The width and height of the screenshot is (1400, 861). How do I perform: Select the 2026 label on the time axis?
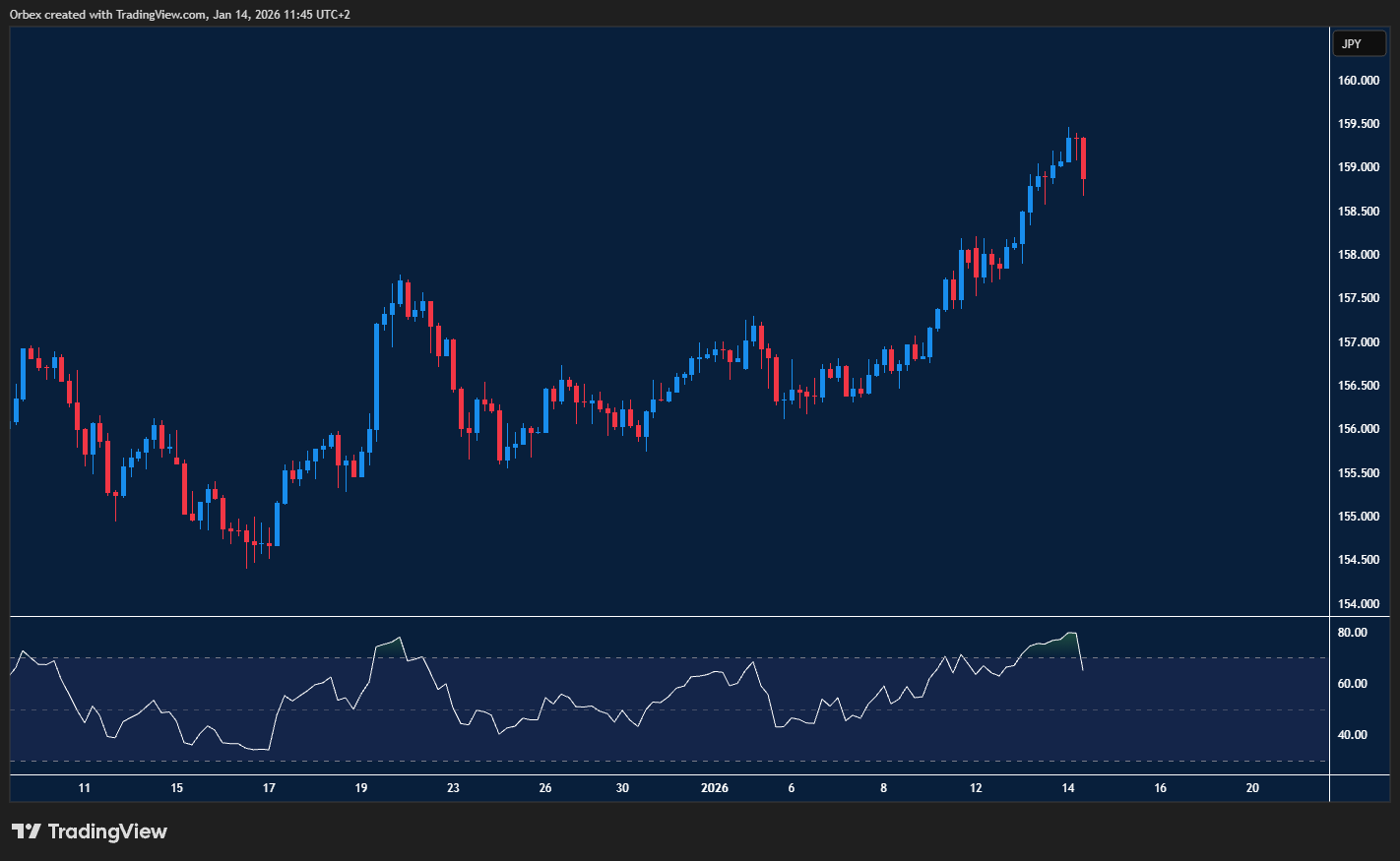714,787
